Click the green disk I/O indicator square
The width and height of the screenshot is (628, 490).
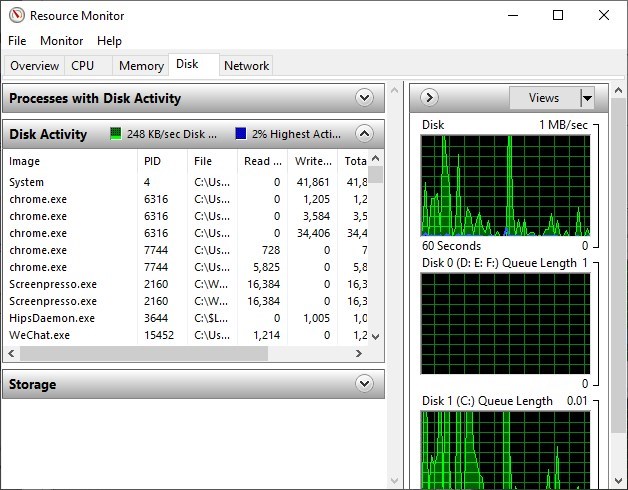[x=116, y=134]
